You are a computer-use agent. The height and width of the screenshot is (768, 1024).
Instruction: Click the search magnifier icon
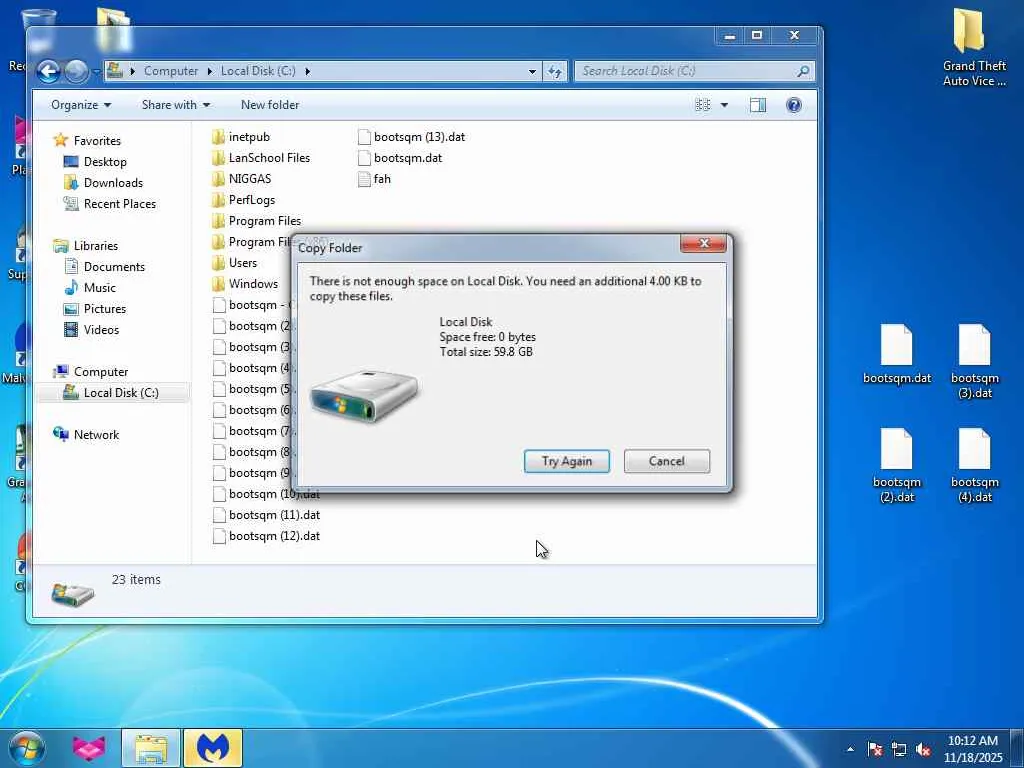click(803, 71)
